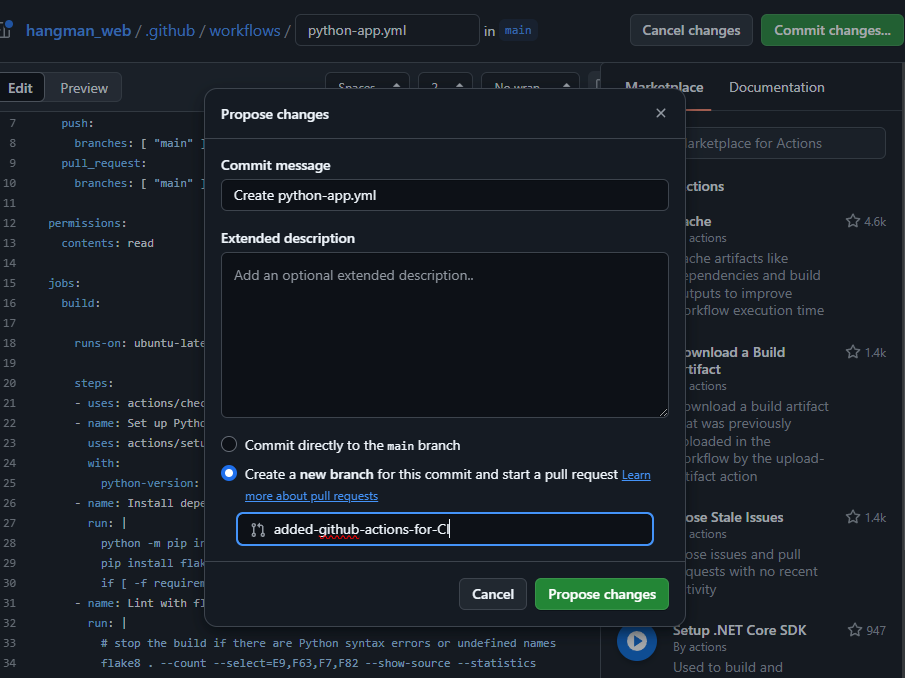The height and width of the screenshot is (678, 905).
Task: Open the Close Stale Issues action
Action: click(733, 517)
